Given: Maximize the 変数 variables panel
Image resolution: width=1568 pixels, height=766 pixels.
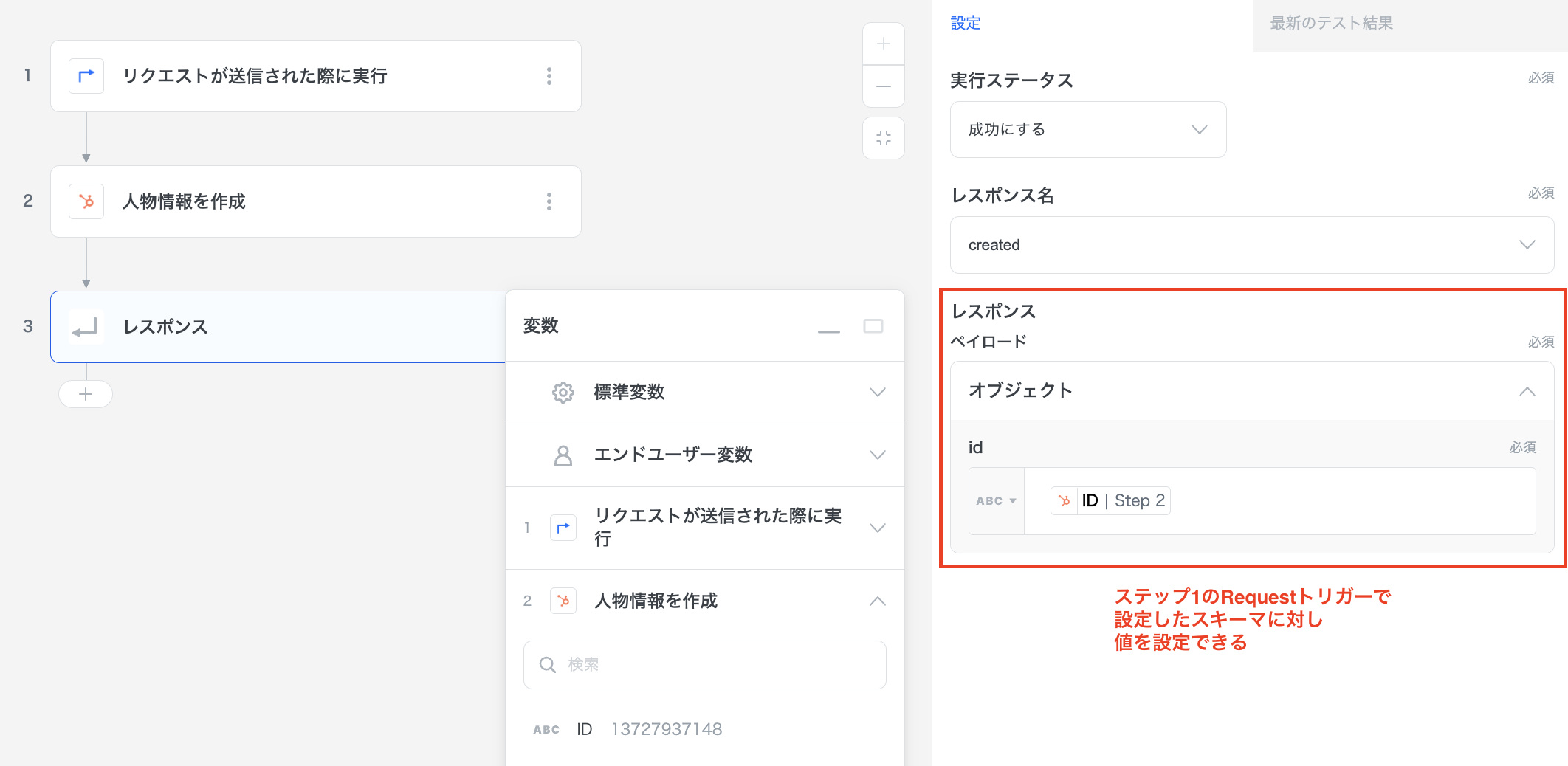Looking at the screenshot, I should pyautogui.click(x=873, y=326).
